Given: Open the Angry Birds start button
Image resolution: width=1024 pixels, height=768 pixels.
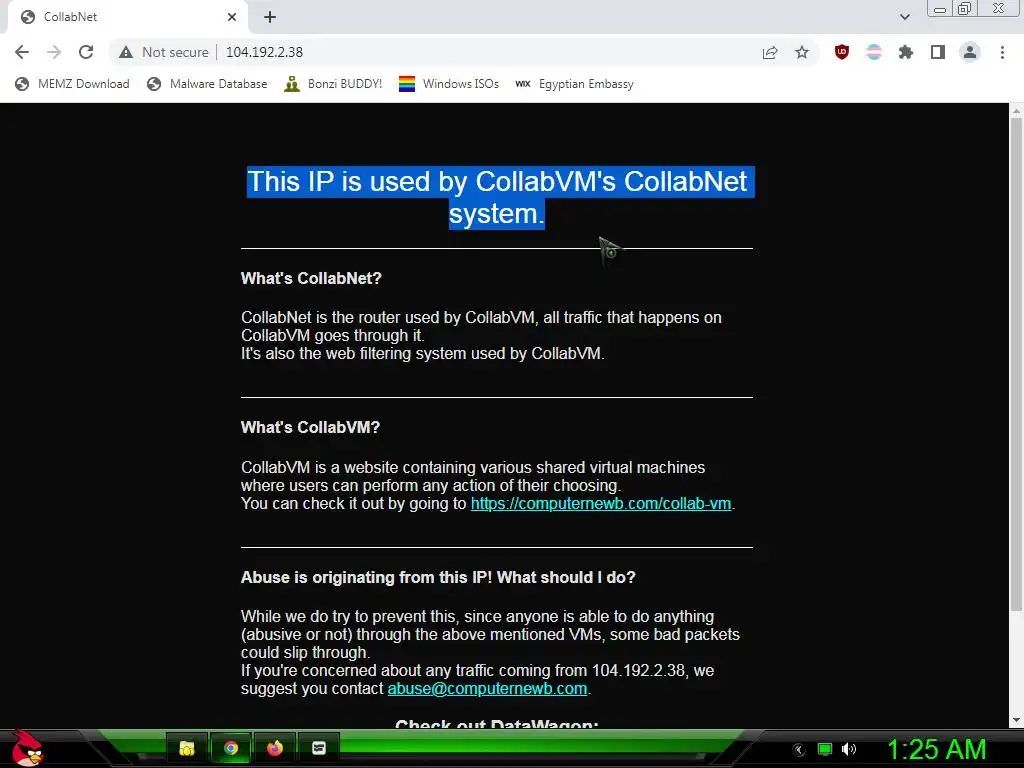Looking at the screenshot, I should pyautogui.click(x=28, y=748).
